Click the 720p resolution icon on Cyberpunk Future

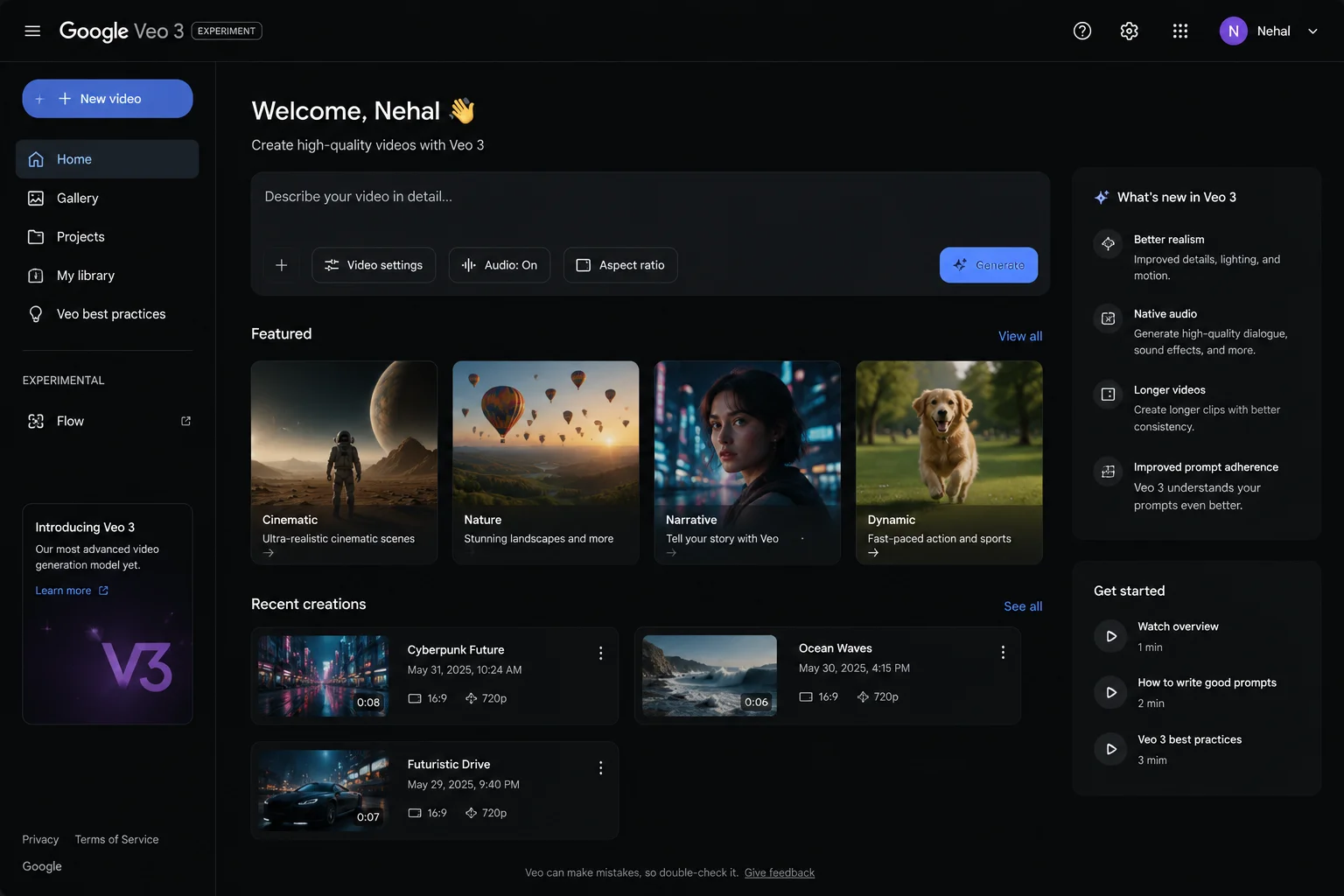click(471, 698)
